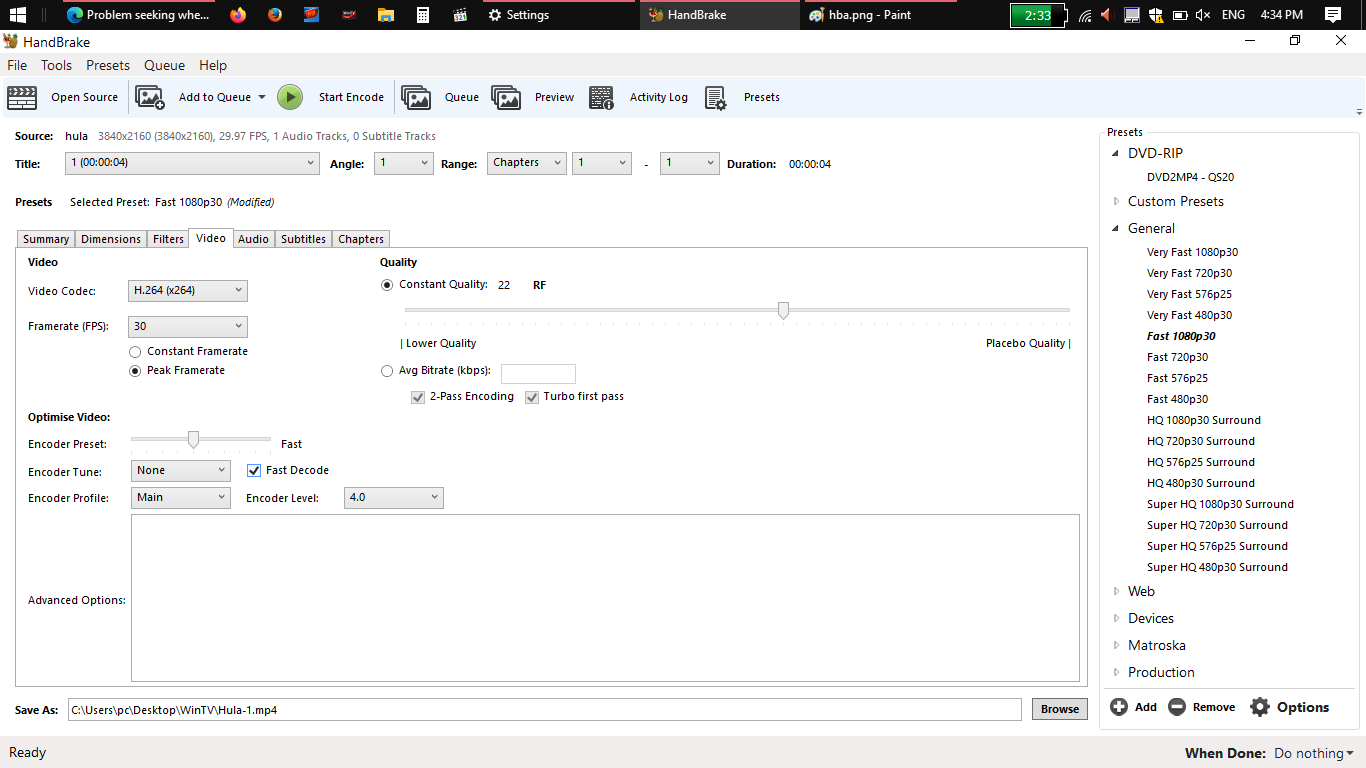The image size is (1366, 768).
Task: Open the Angle dropdown
Action: 404,163
